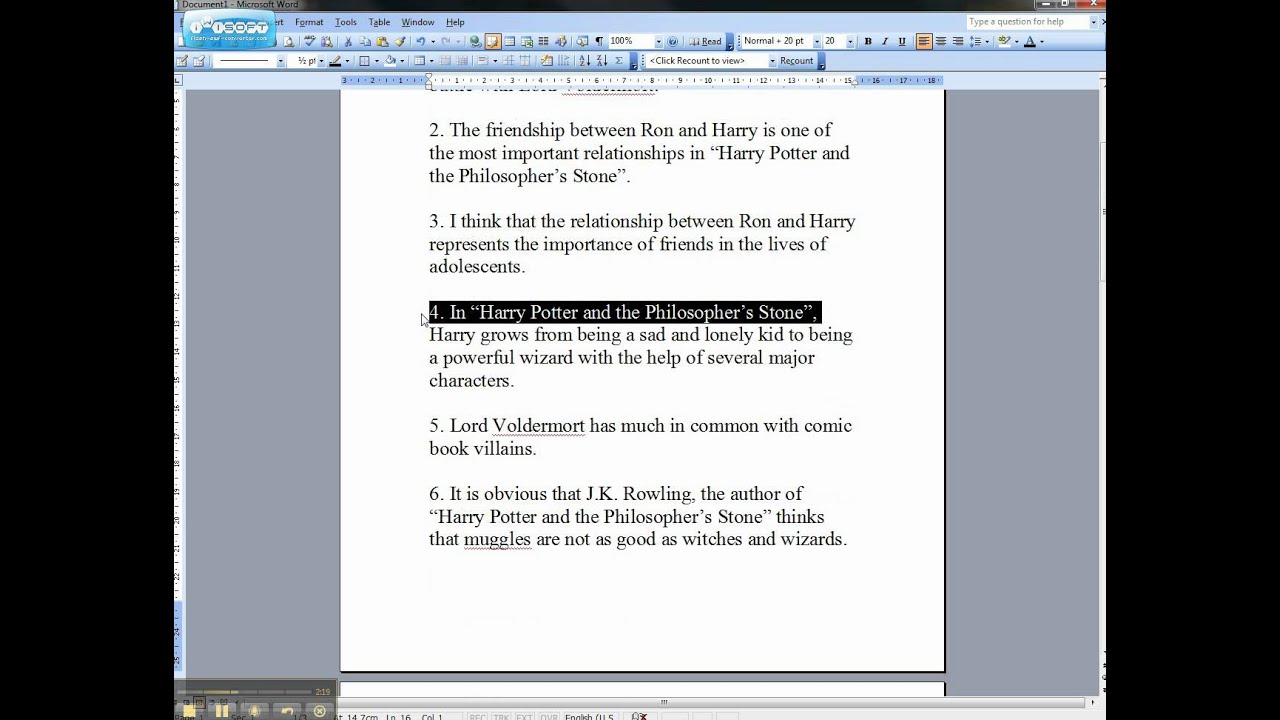Toggle Show/Hide paragraph marks
This screenshot has height=720, width=1280.
[x=599, y=41]
